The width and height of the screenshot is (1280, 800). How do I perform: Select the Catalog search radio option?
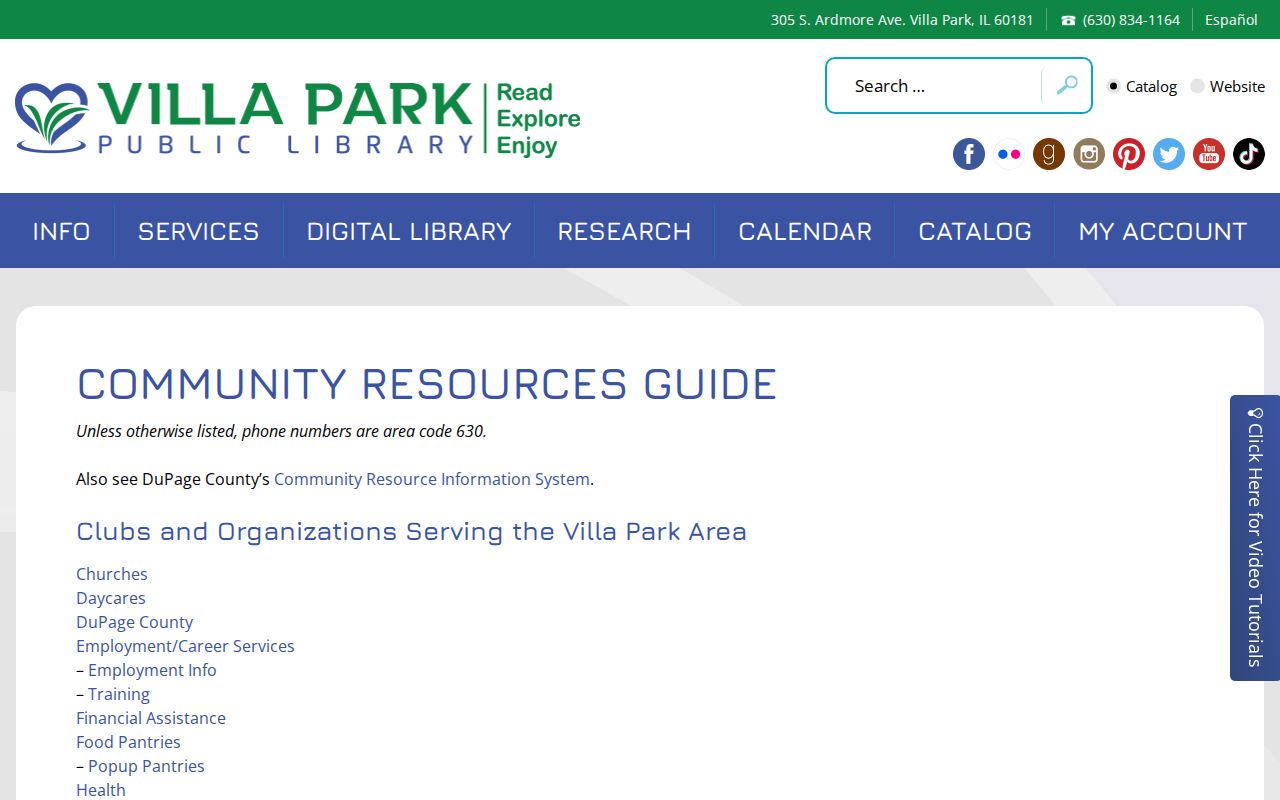point(1114,86)
